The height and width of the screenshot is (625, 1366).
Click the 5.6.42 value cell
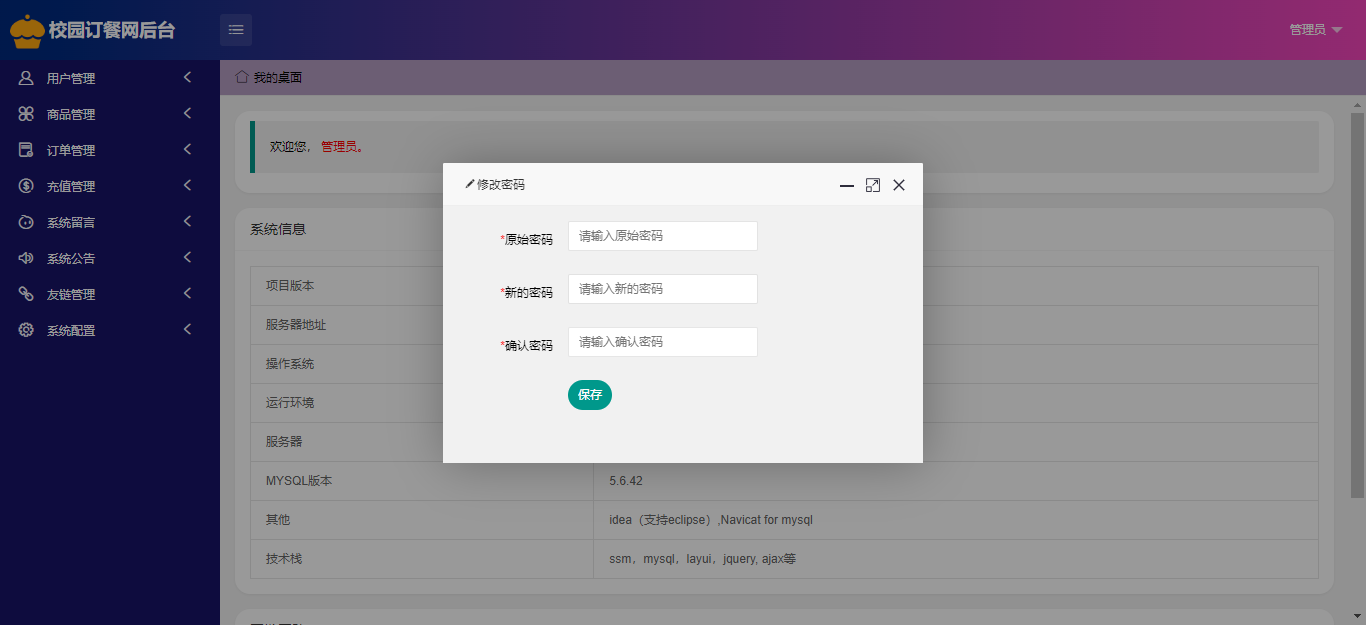click(x=956, y=481)
